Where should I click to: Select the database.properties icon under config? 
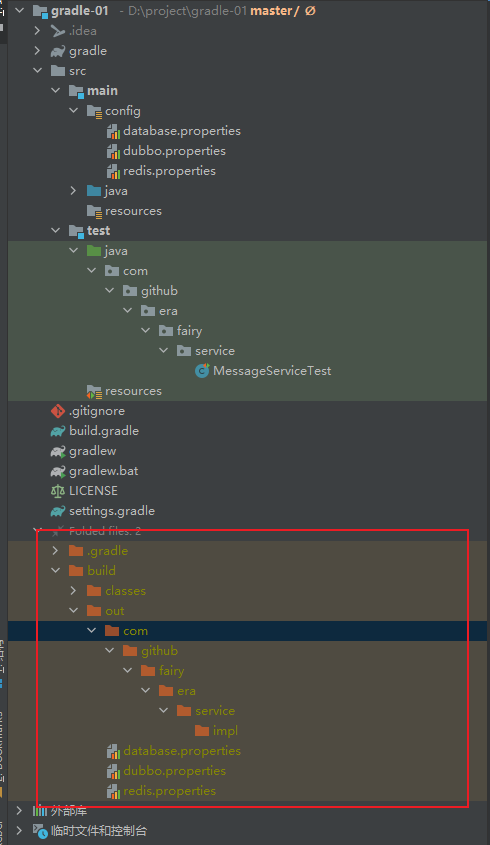(x=113, y=131)
